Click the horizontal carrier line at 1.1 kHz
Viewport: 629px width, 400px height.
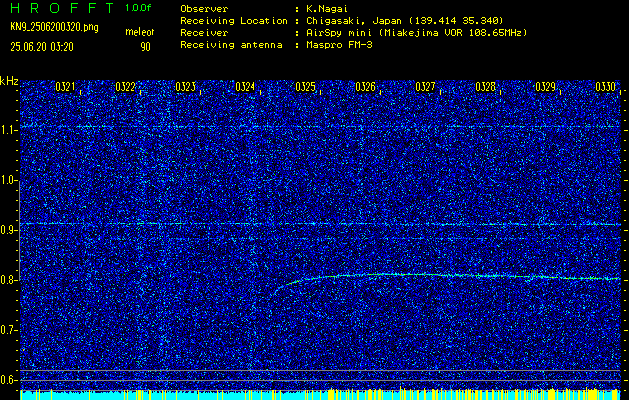click(320, 126)
